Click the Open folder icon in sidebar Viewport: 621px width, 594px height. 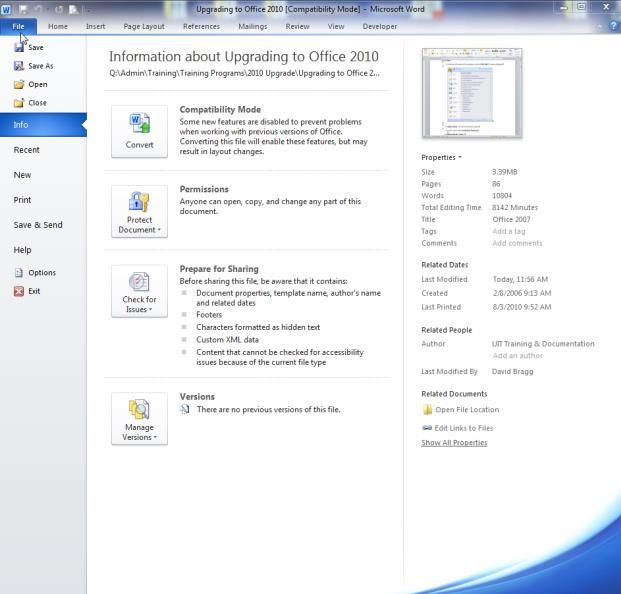19,84
